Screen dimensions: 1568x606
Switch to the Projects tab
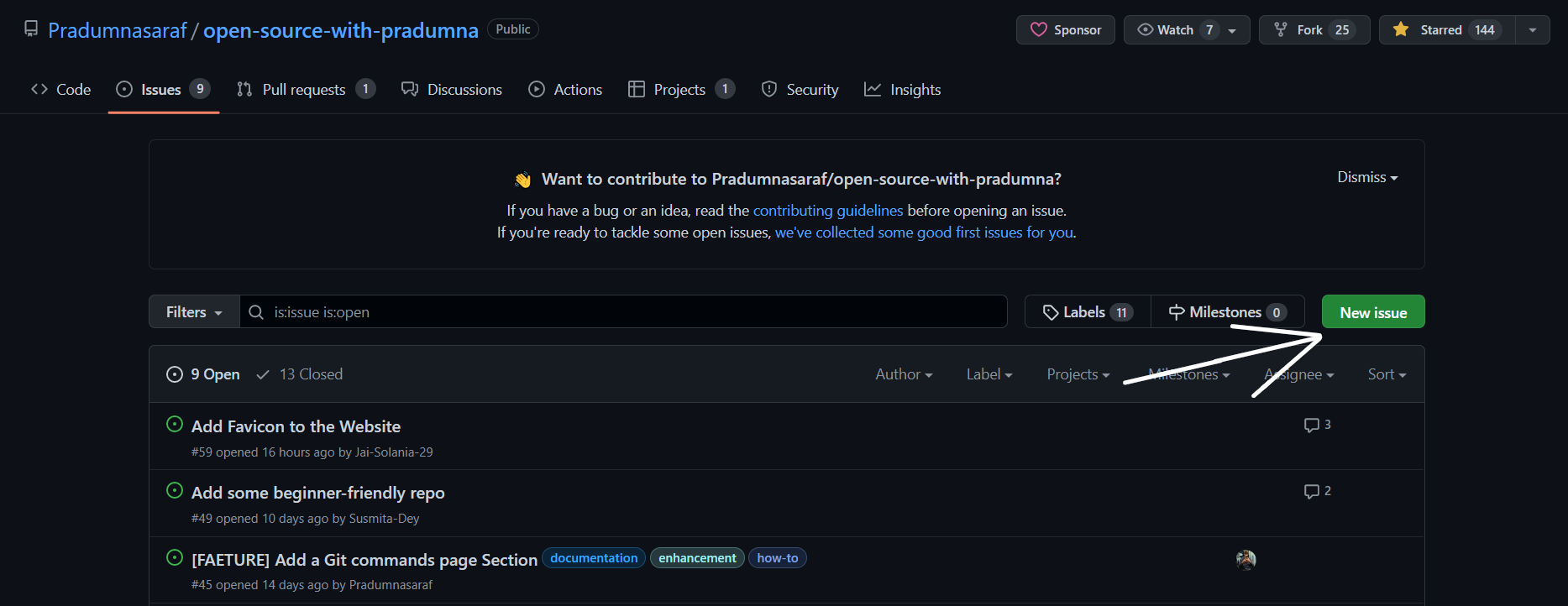tap(682, 89)
